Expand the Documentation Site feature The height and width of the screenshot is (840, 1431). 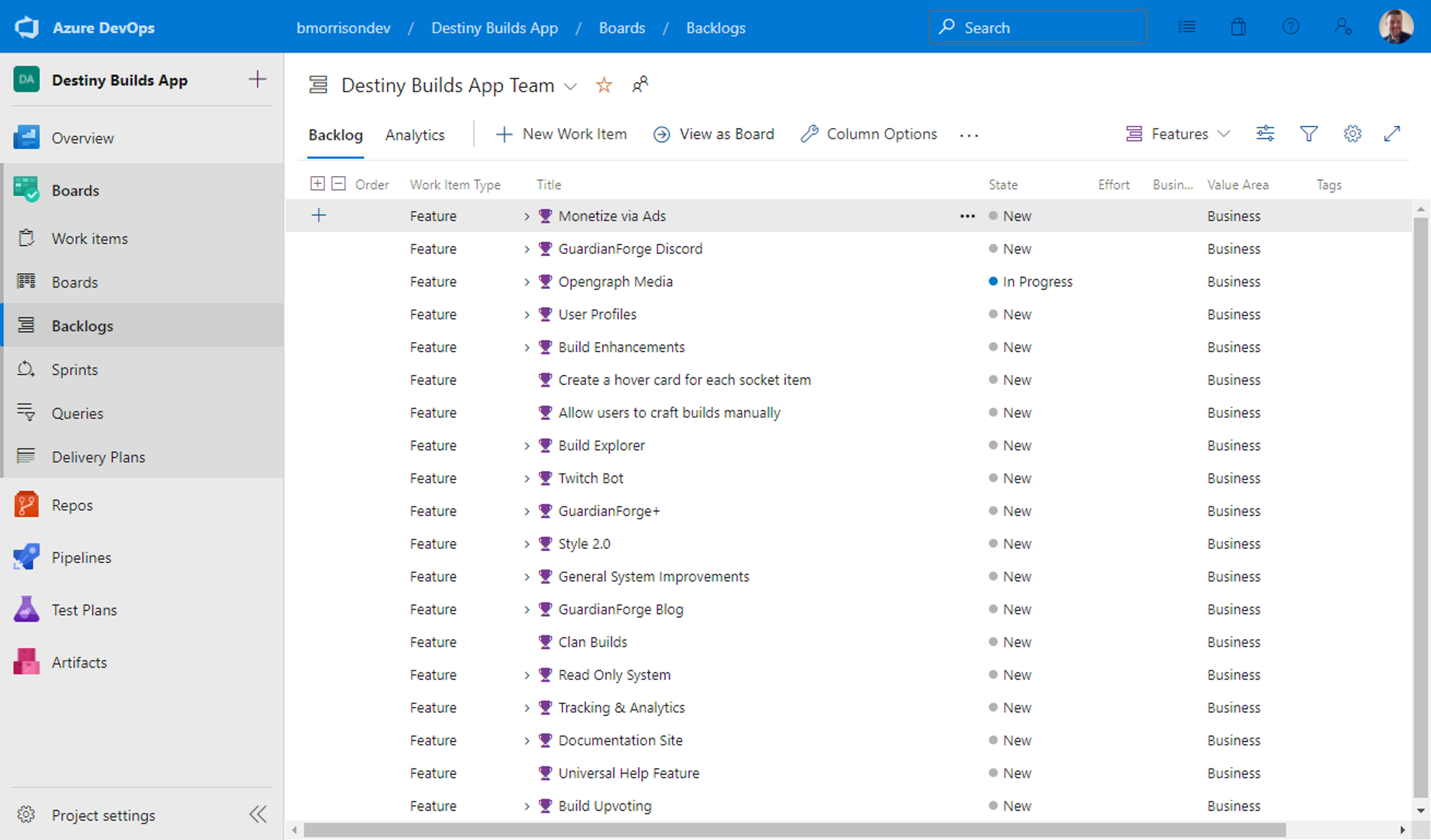527,741
